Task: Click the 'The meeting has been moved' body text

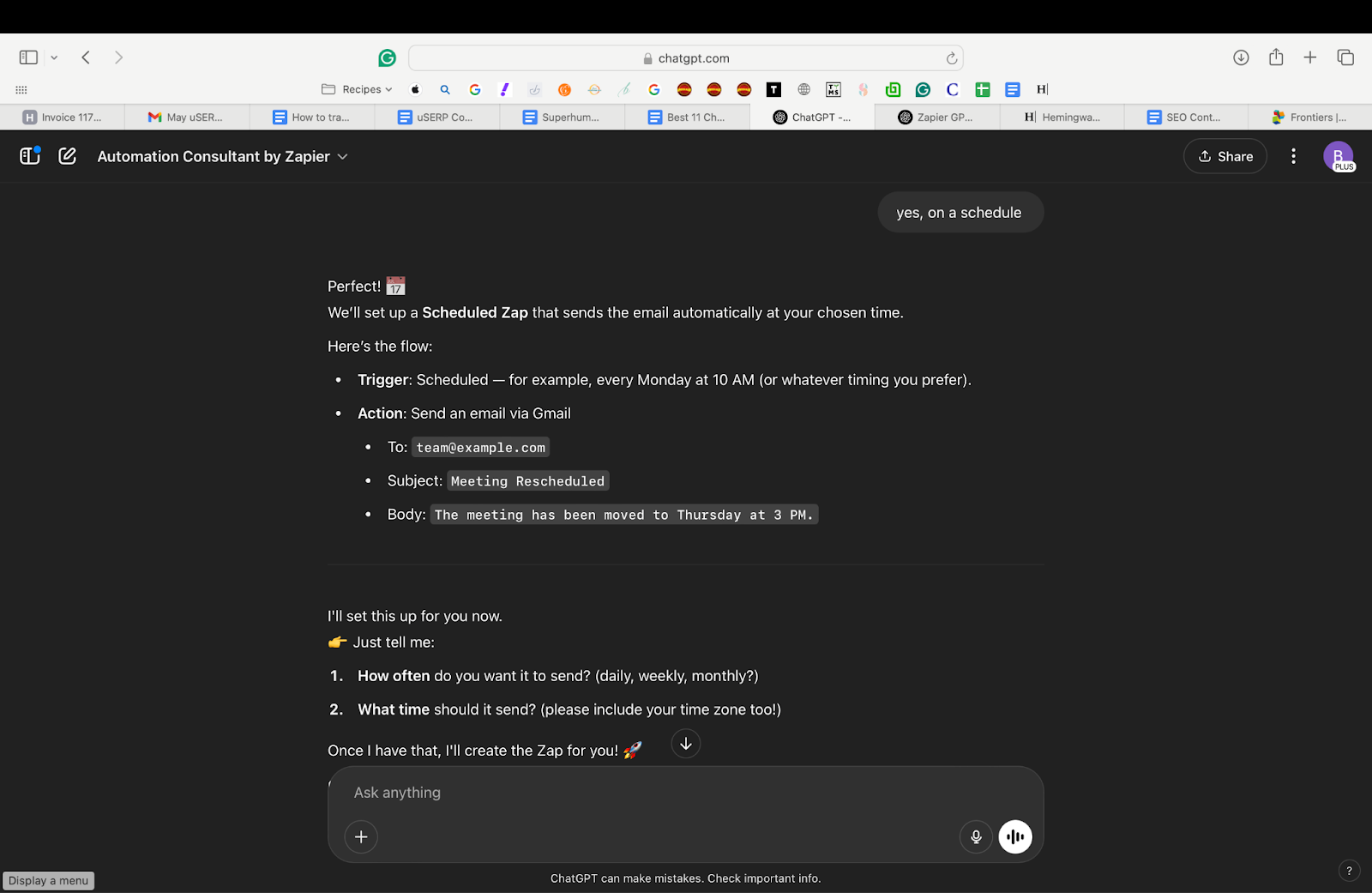Action: (623, 515)
